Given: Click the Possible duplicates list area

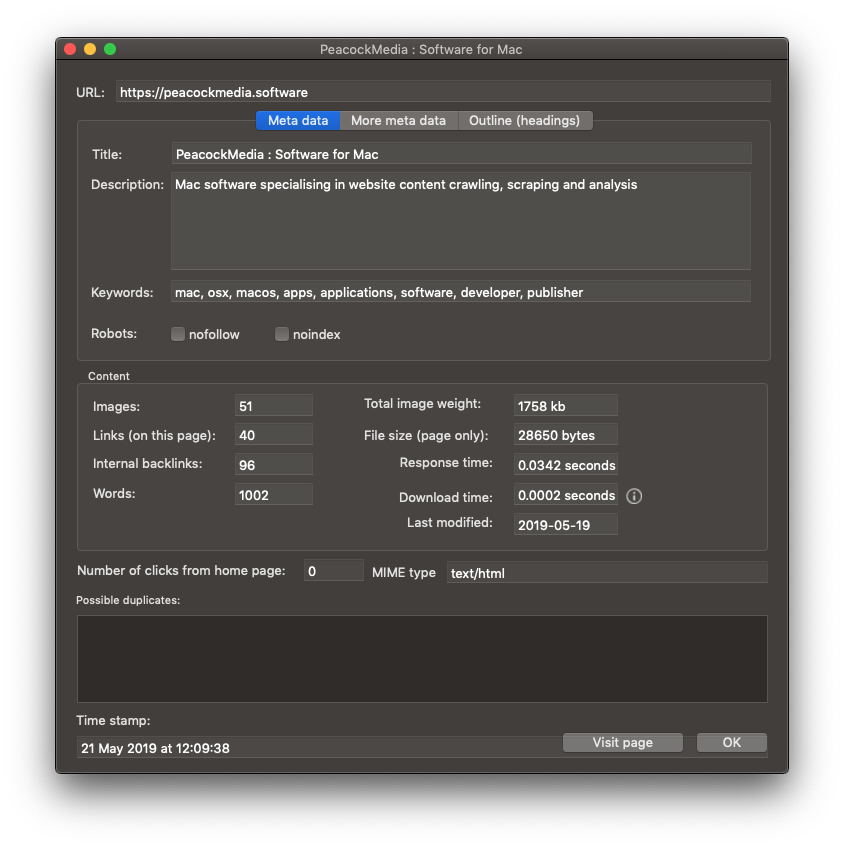Looking at the screenshot, I should point(421,658).
